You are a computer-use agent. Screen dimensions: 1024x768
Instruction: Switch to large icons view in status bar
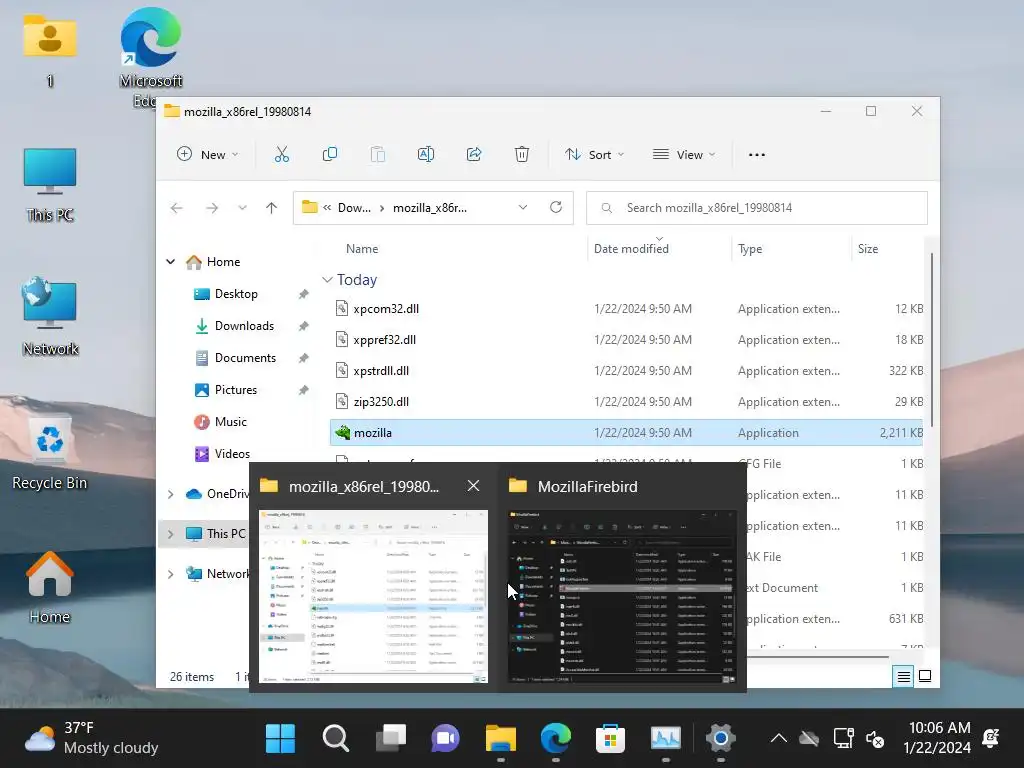tap(925, 676)
